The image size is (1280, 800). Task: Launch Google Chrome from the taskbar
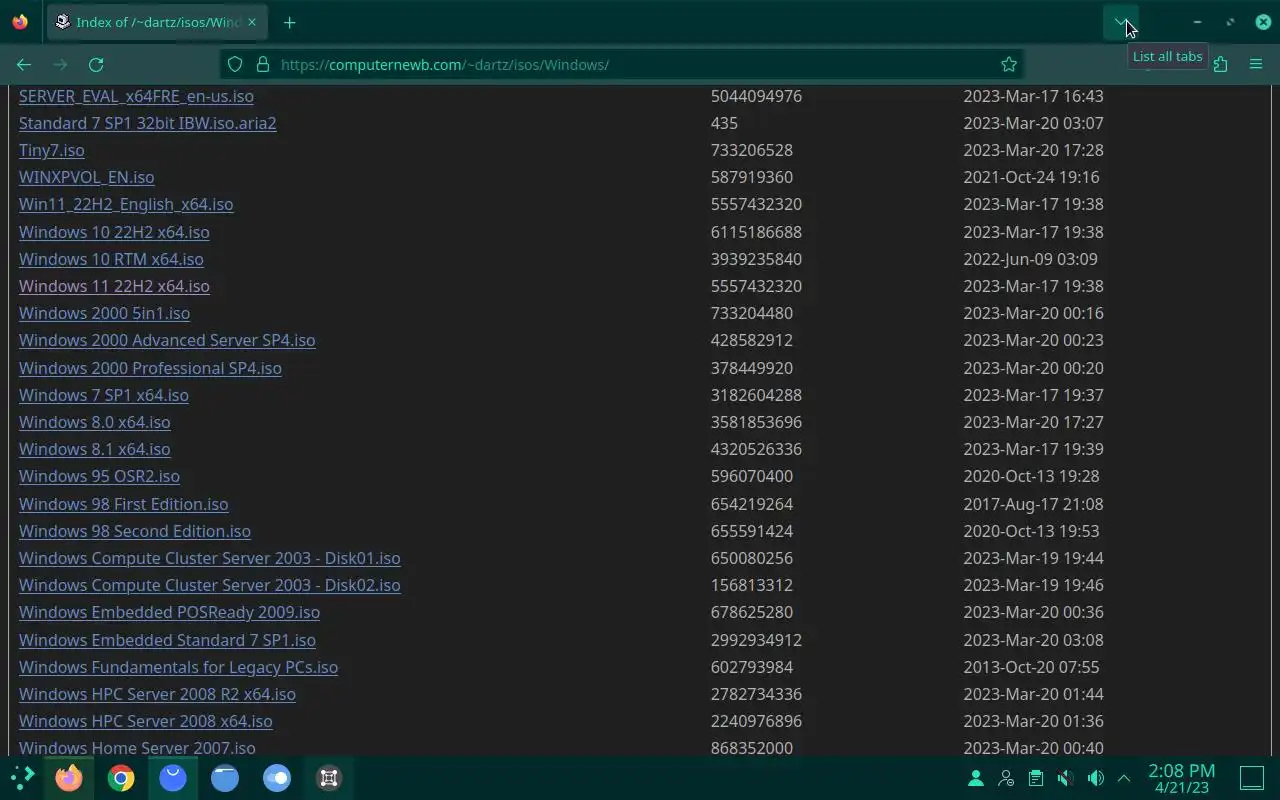[x=121, y=778]
